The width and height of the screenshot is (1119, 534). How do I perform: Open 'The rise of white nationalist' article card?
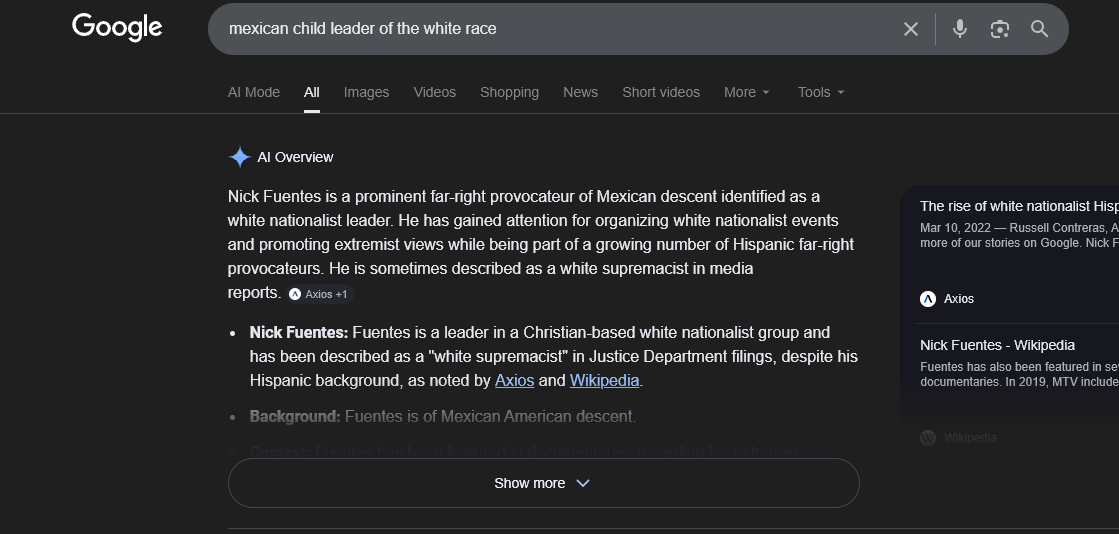(x=1019, y=206)
